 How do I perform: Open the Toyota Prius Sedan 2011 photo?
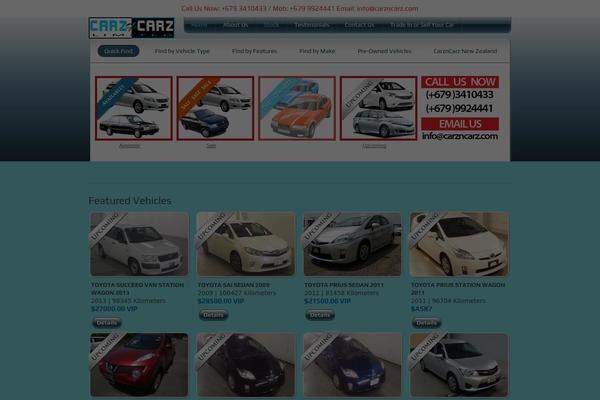pyautogui.click(x=352, y=244)
